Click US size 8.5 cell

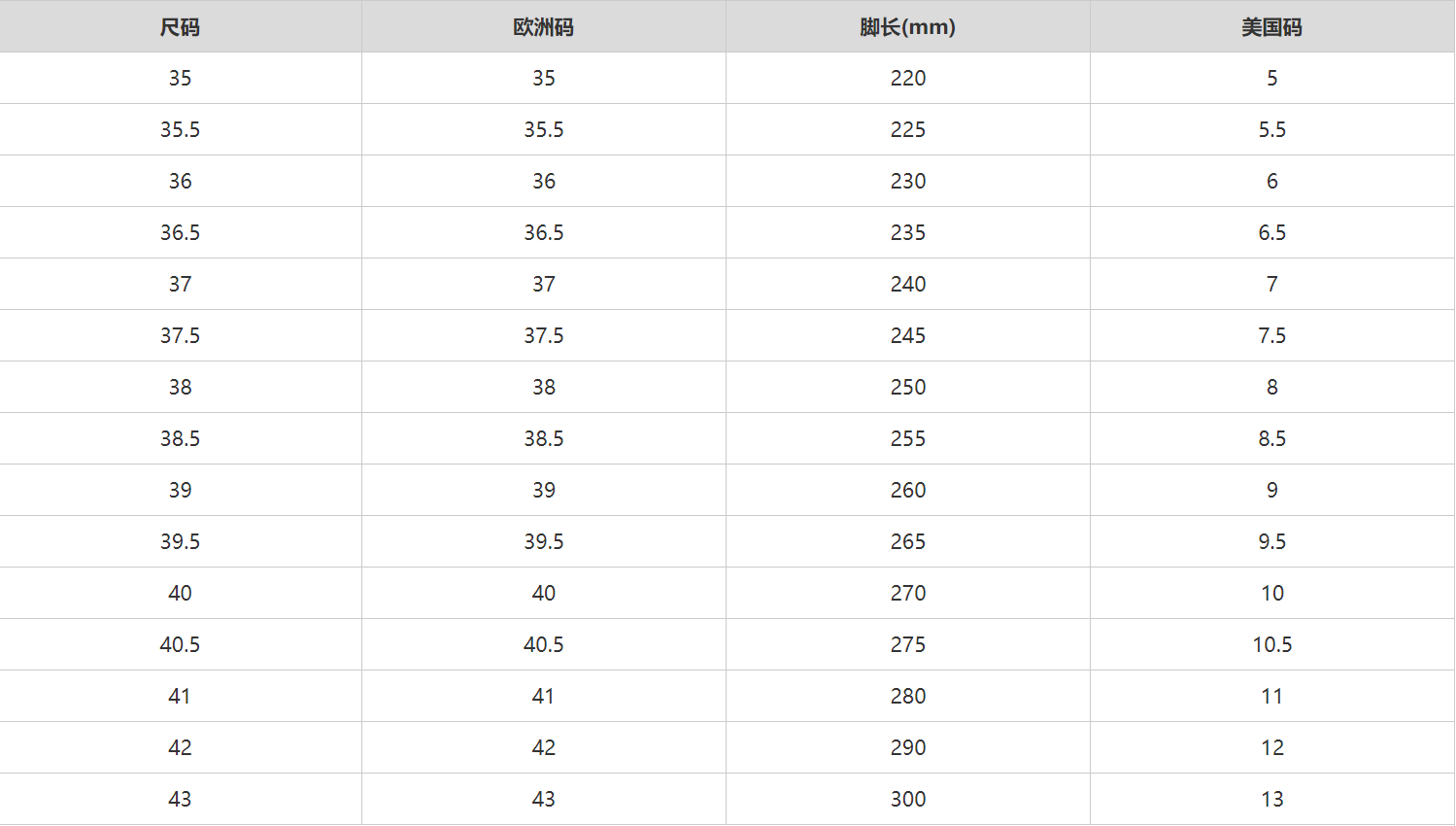point(1271,438)
